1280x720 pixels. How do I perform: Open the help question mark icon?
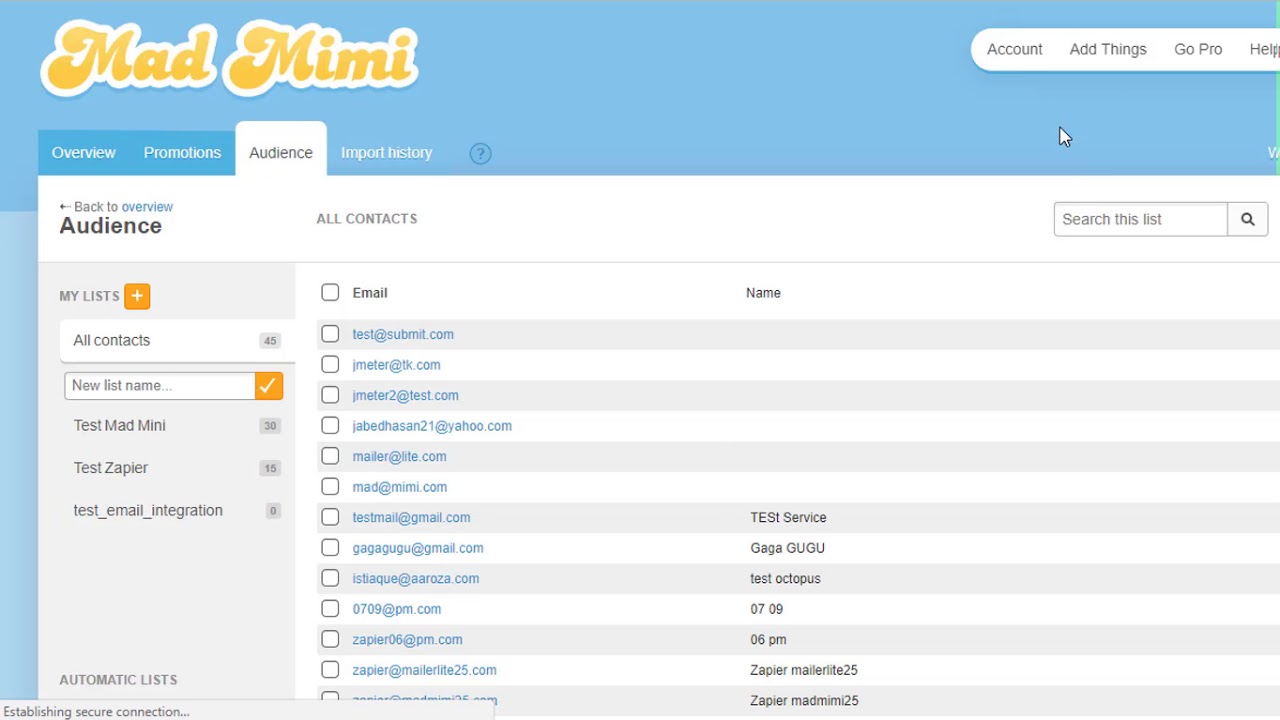(481, 153)
